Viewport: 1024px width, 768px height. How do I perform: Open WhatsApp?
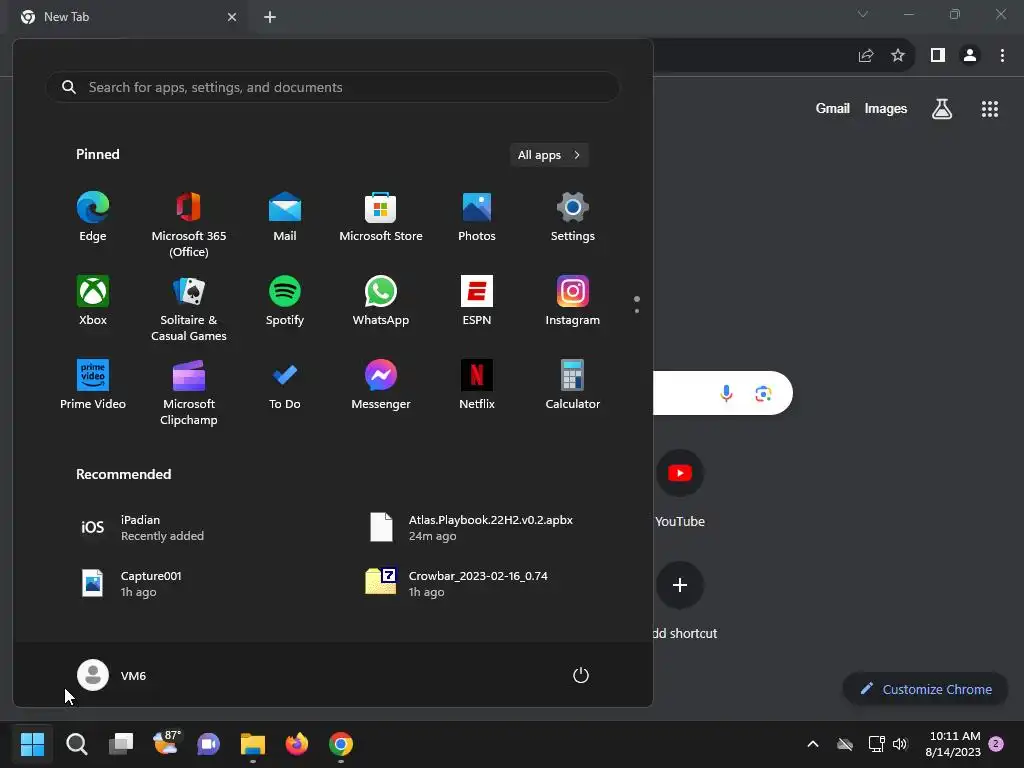[381, 300]
